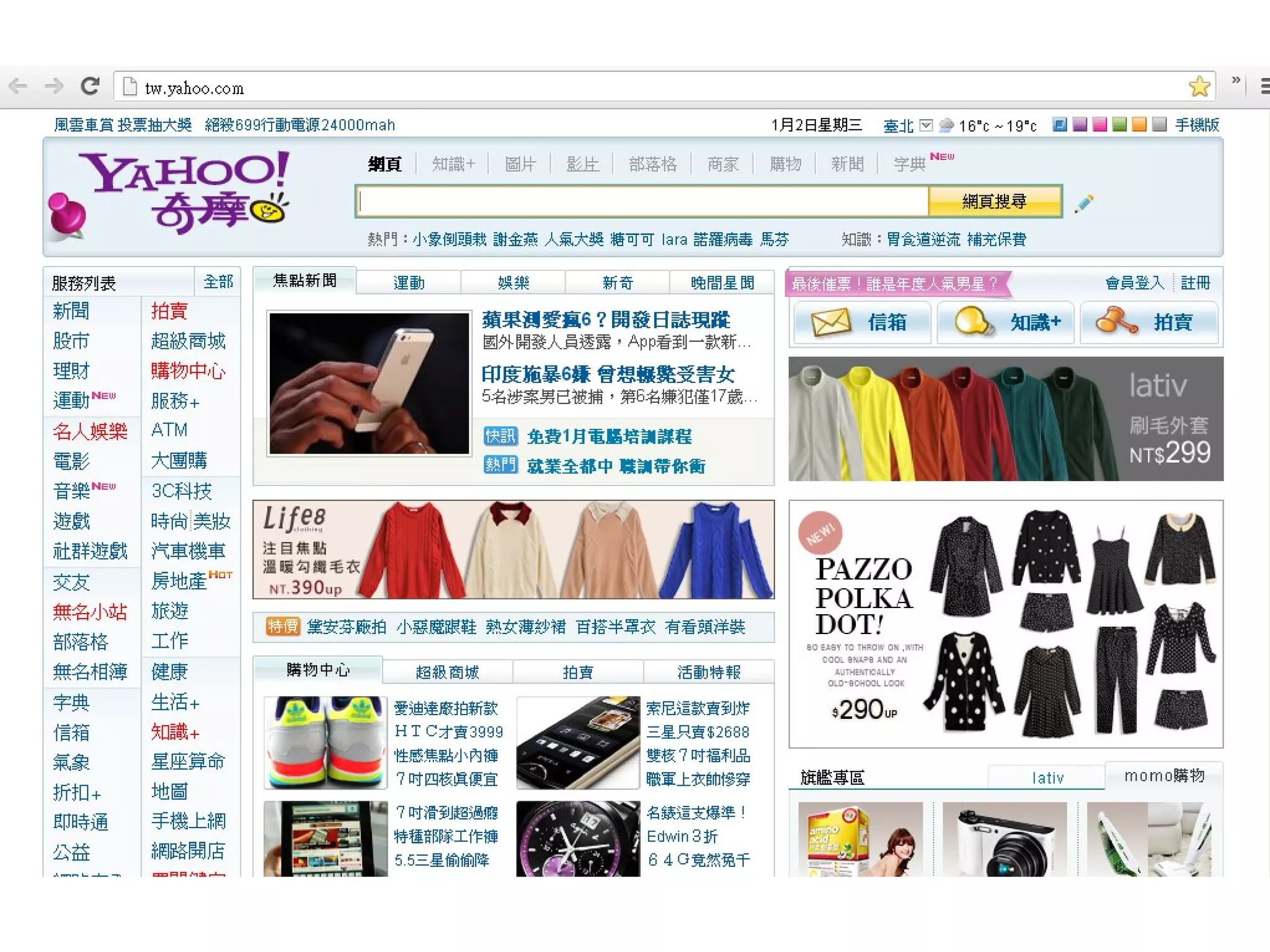Click the 知識+ lightbulb button
The height and width of the screenshot is (952, 1270).
[1005, 322]
